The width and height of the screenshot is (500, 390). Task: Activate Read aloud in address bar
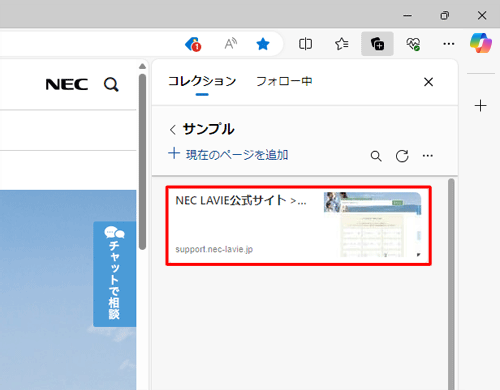tap(230, 44)
